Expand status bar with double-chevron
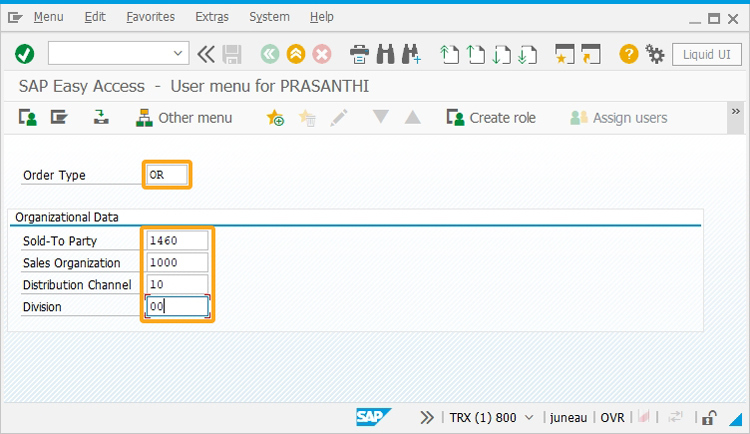Image resolution: width=750 pixels, height=434 pixels. (427, 418)
